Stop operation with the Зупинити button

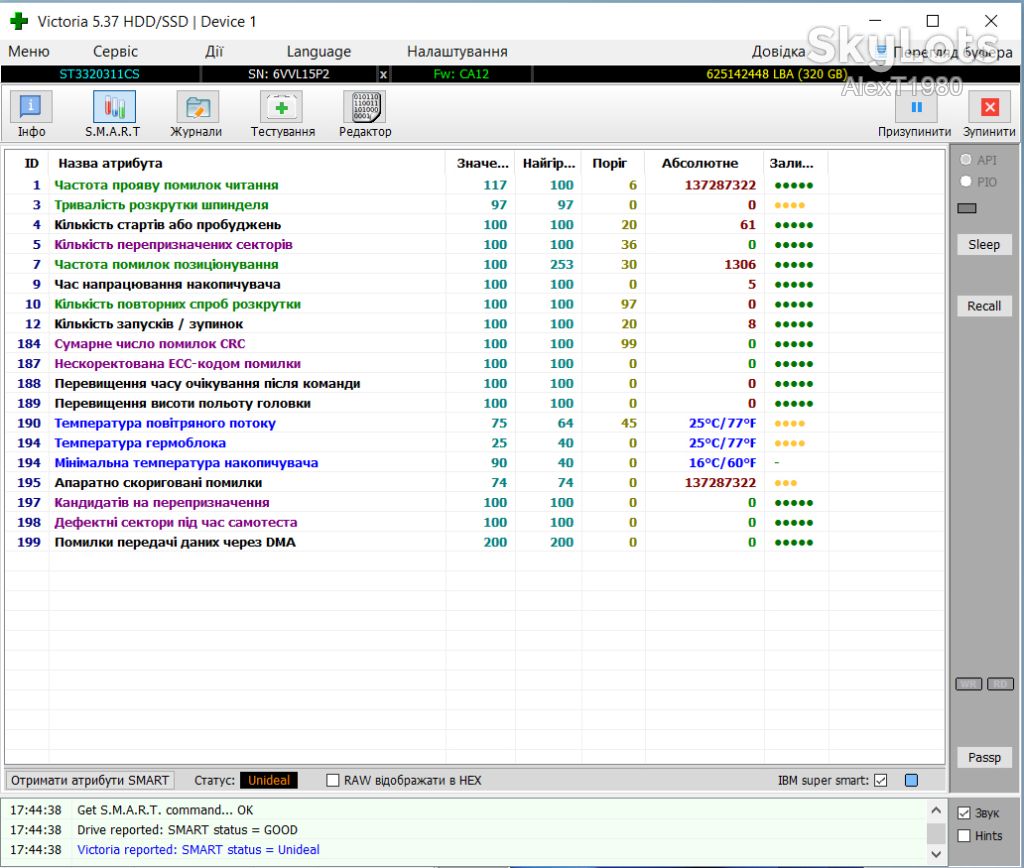pos(989,114)
